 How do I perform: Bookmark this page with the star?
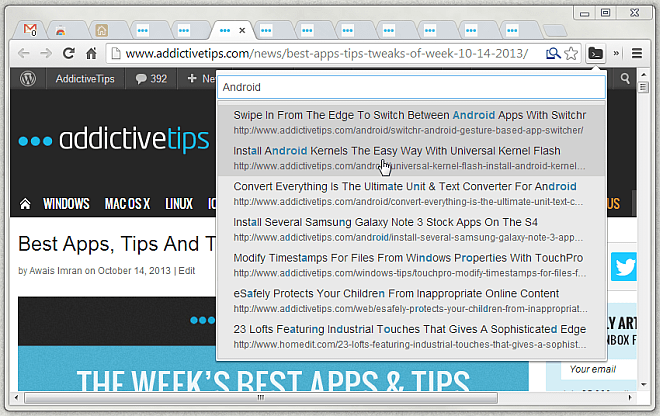click(x=571, y=53)
